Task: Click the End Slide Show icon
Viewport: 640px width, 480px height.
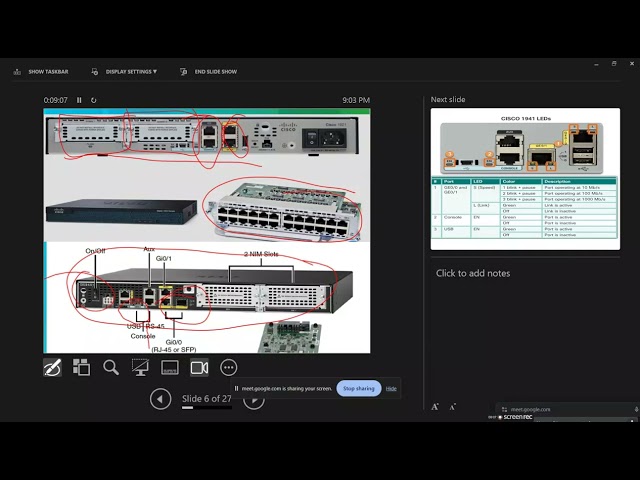Action: [184, 71]
